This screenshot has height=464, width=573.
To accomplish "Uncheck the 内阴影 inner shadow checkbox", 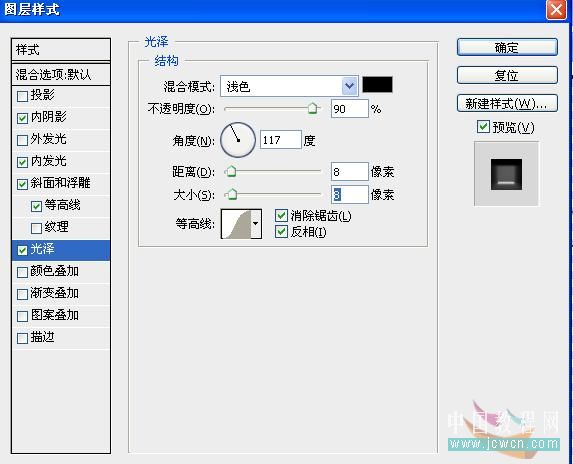I will (x=22, y=118).
